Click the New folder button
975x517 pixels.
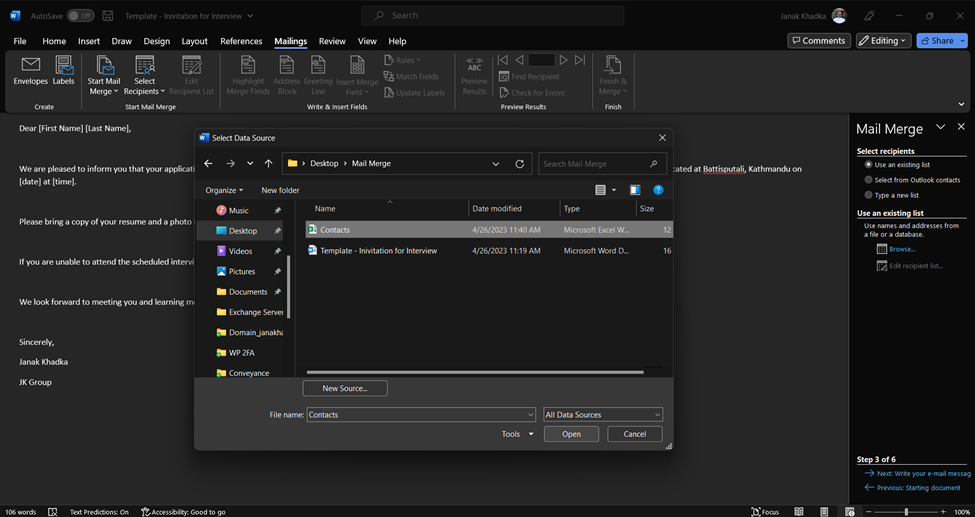point(280,190)
